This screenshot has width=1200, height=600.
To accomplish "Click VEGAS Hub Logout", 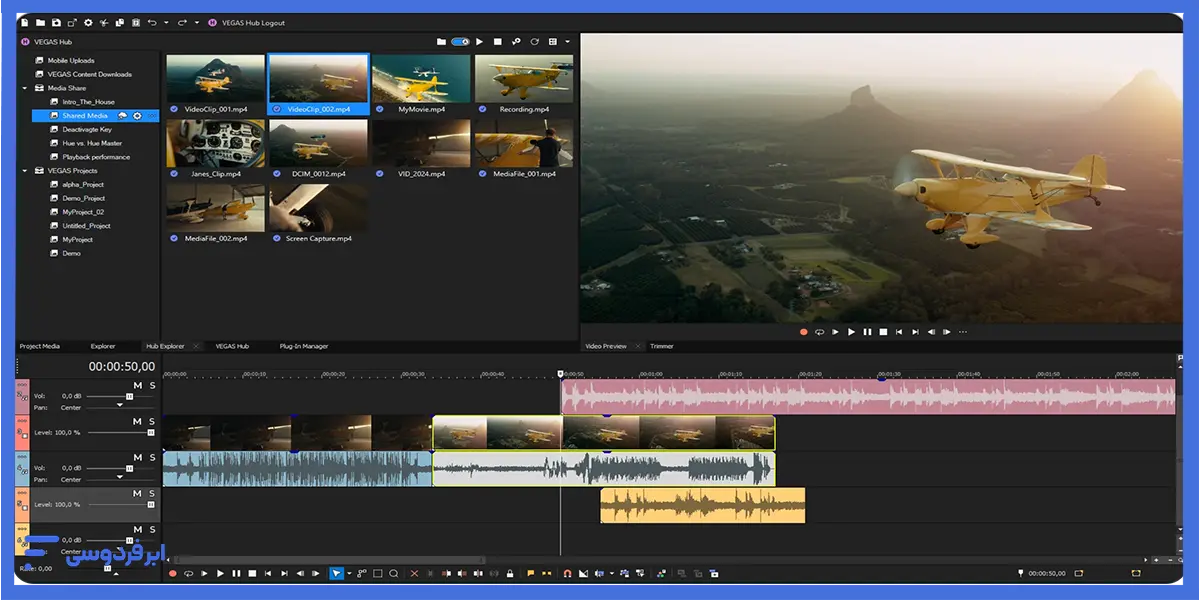I will (x=252, y=22).
